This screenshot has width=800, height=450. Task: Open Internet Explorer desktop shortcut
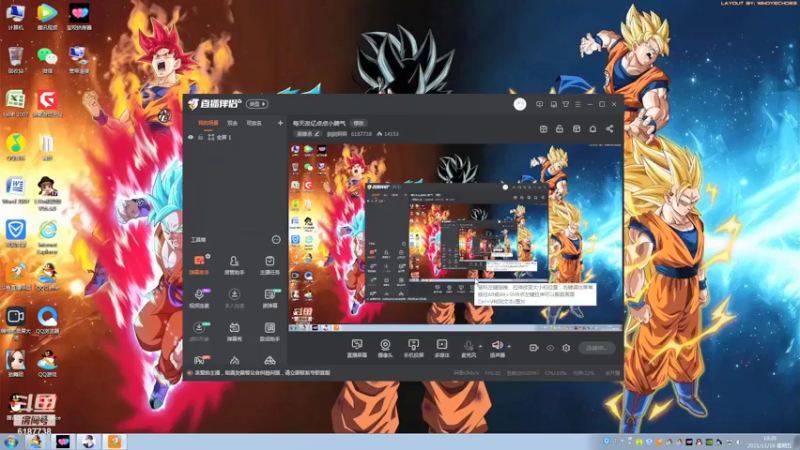[x=47, y=238]
